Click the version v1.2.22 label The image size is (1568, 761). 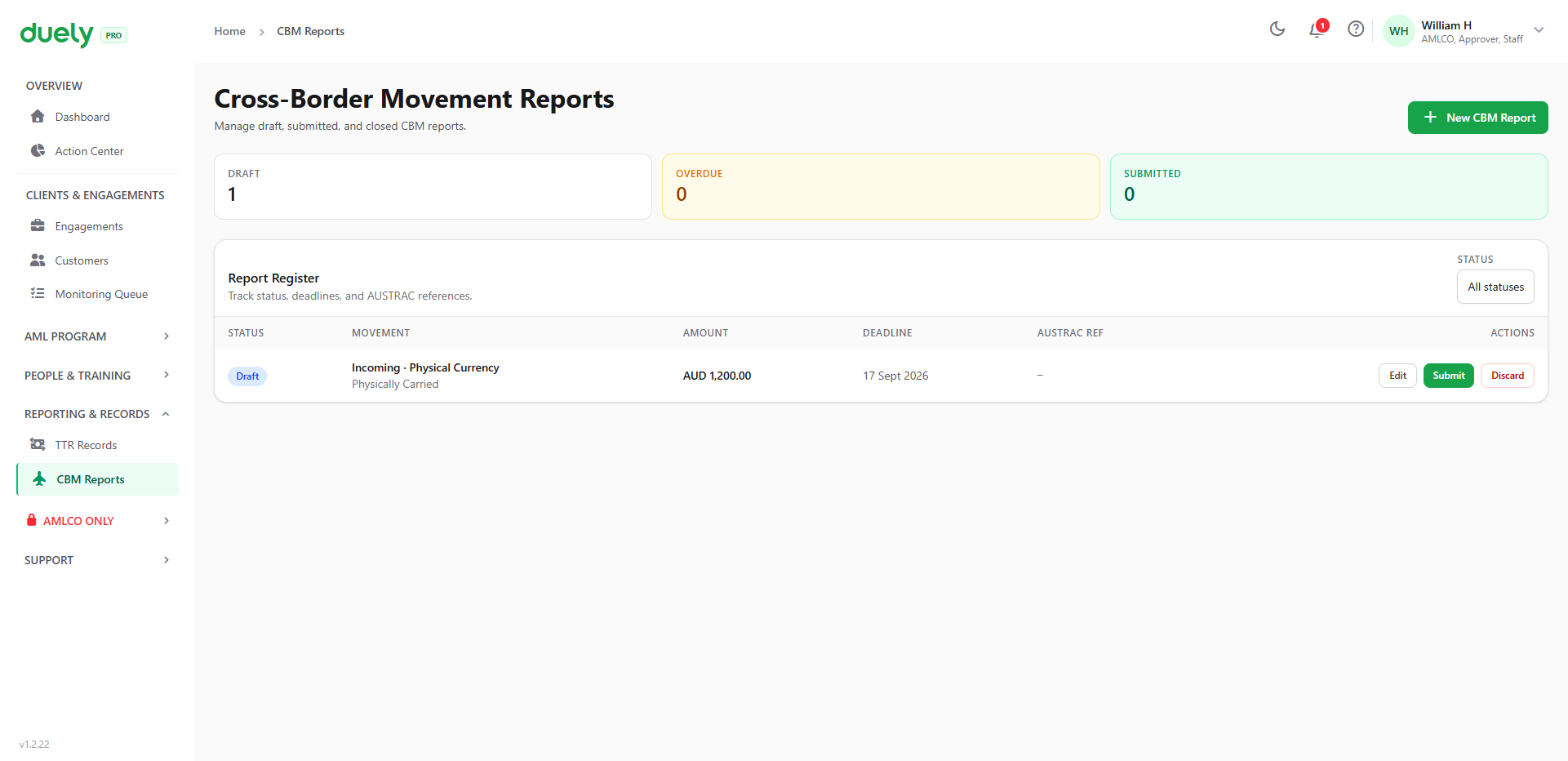(34, 745)
